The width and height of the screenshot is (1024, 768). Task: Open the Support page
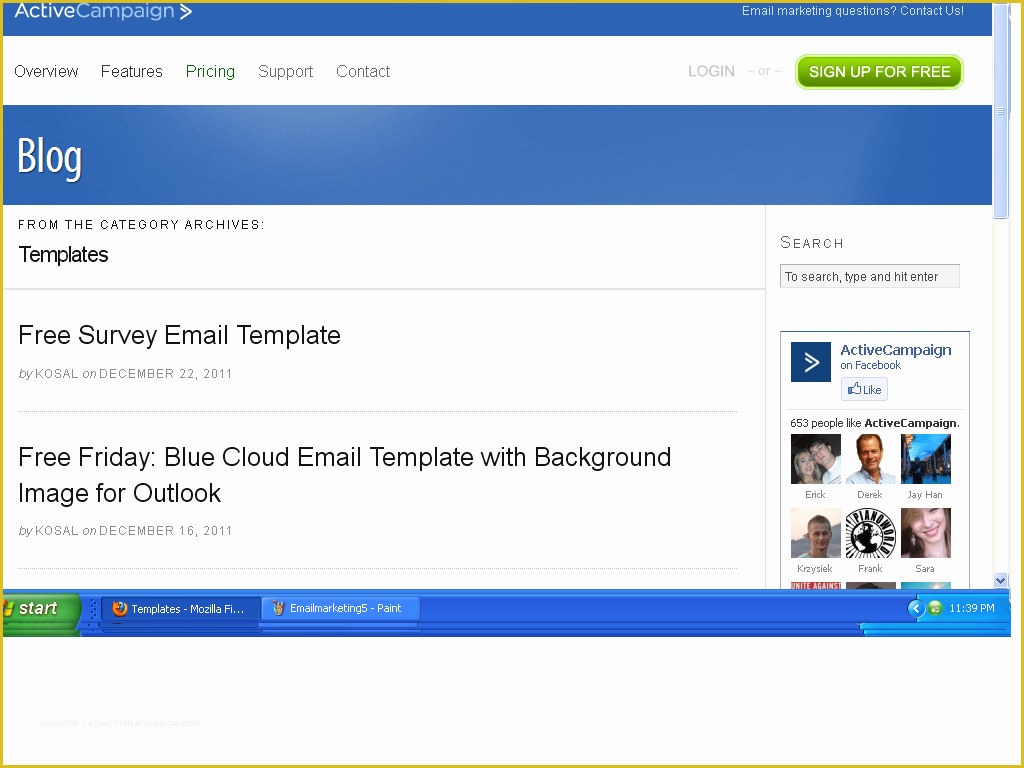click(285, 71)
